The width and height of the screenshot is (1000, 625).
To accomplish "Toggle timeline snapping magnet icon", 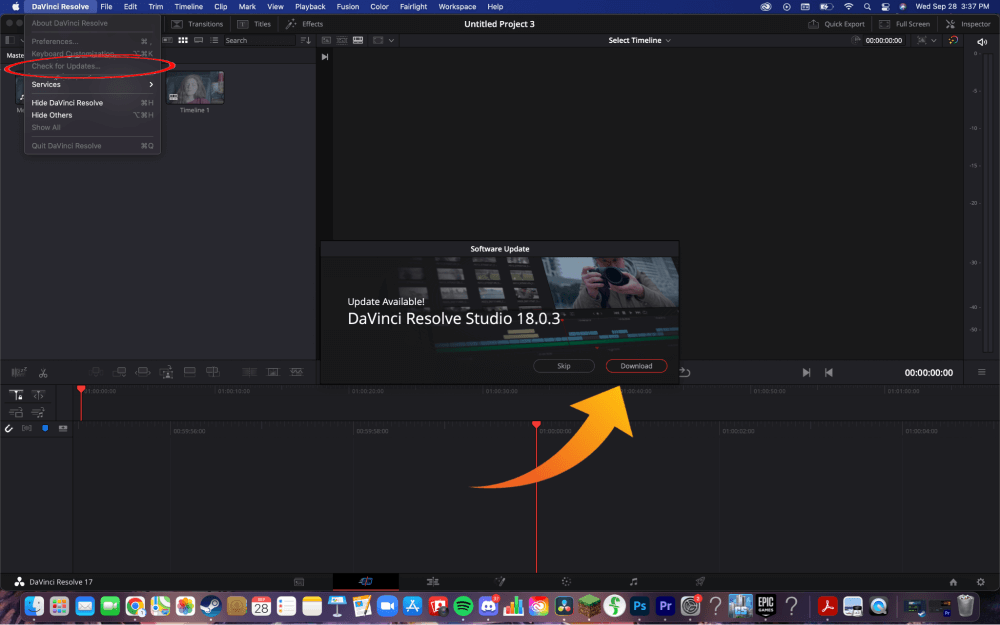I will point(8,429).
